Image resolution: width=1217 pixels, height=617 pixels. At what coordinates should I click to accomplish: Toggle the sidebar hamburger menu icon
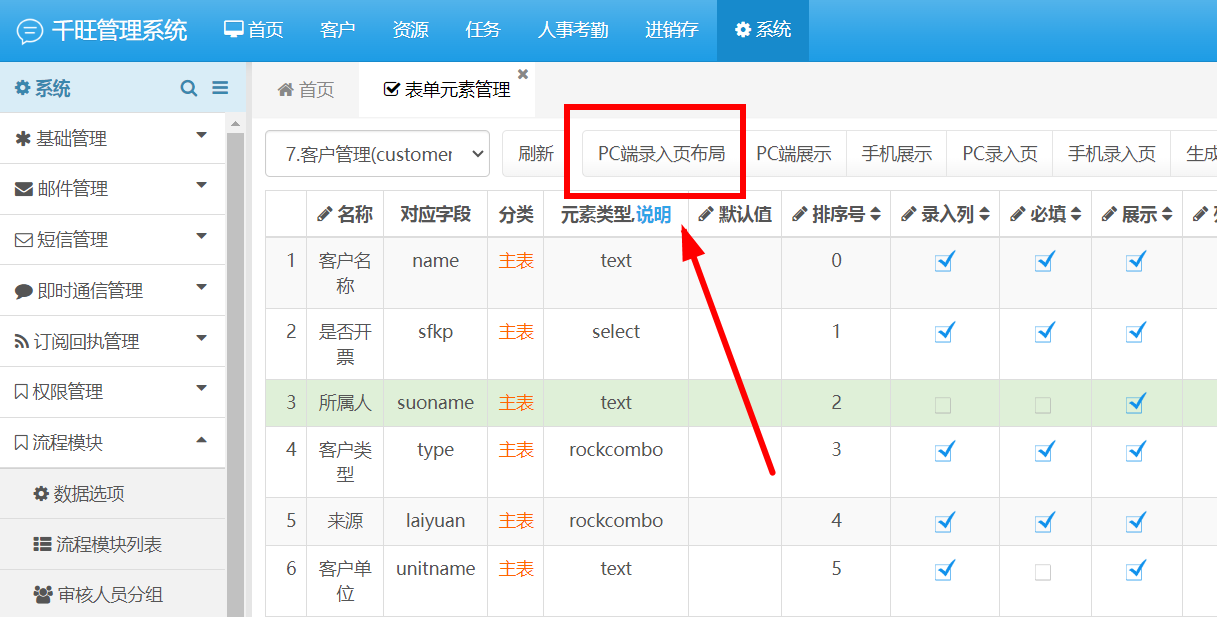(x=220, y=88)
